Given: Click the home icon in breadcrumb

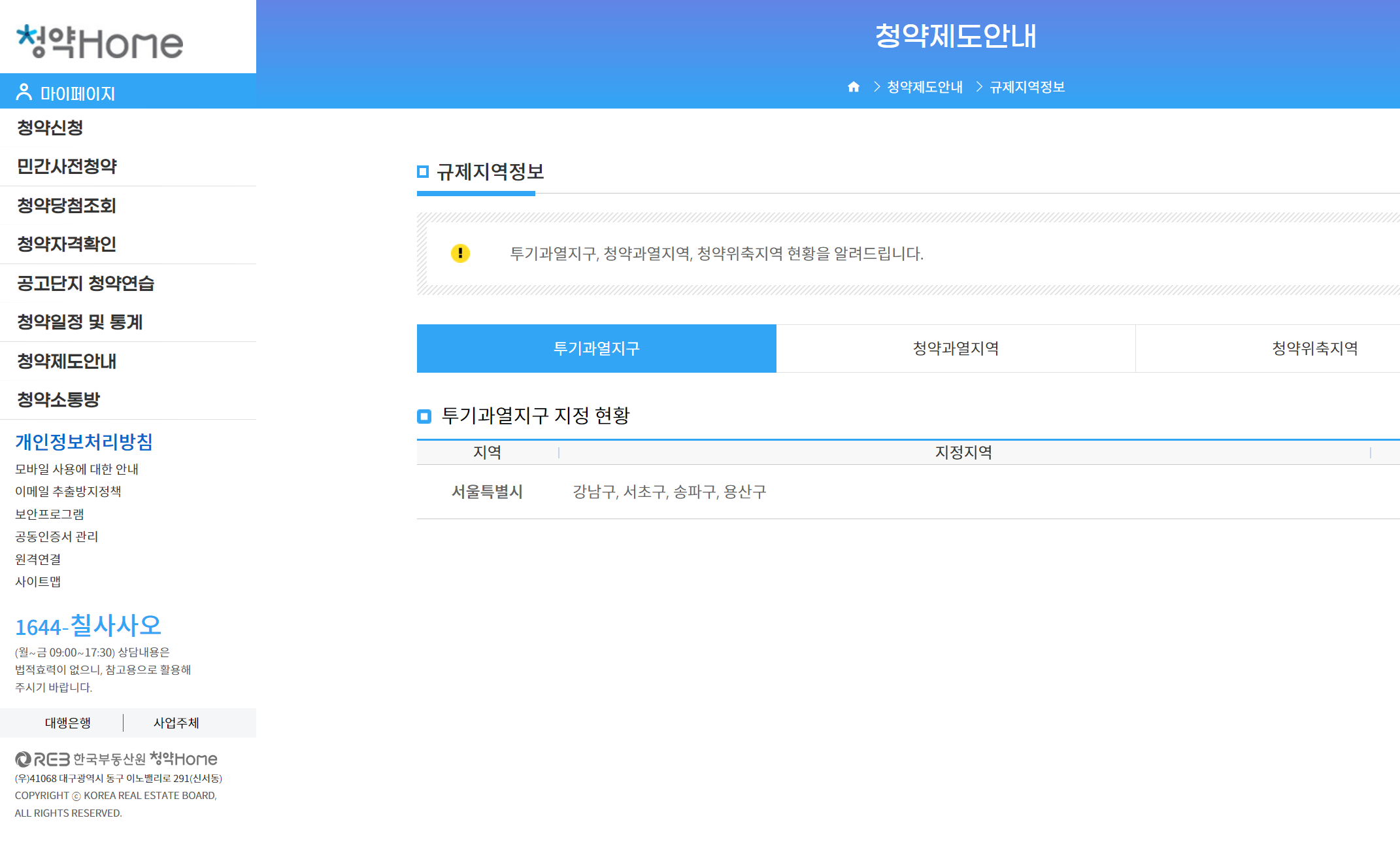Looking at the screenshot, I should pyautogui.click(x=853, y=87).
